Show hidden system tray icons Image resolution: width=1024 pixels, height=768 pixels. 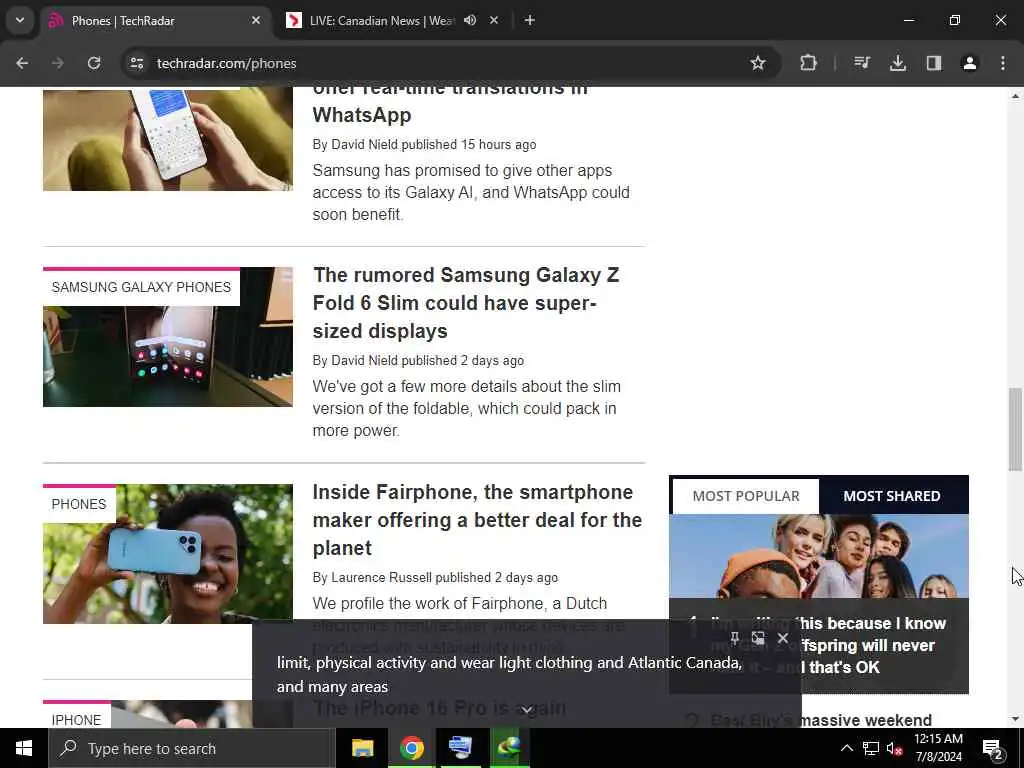846,748
